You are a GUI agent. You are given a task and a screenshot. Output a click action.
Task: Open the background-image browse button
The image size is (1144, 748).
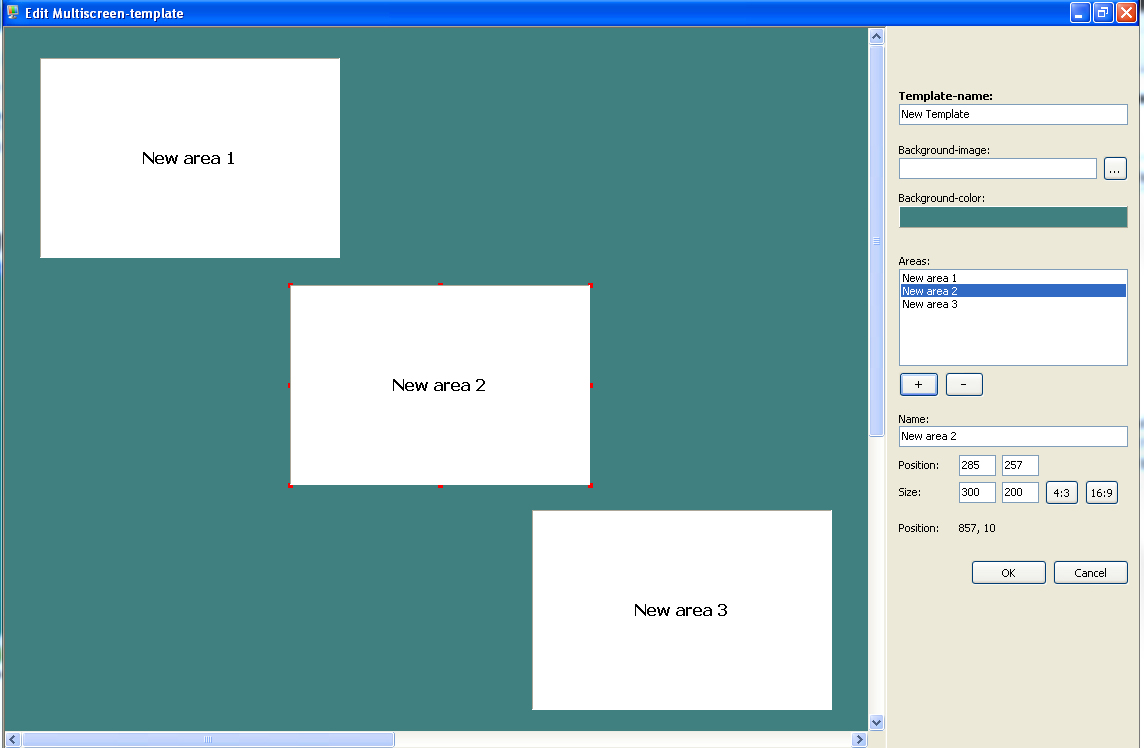click(1115, 169)
